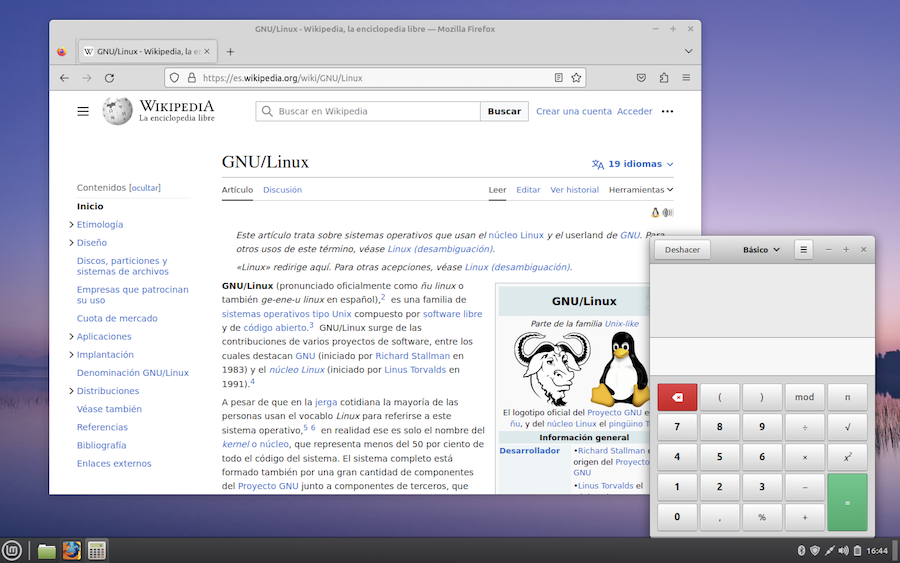This screenshot has height=563, width=900.
Task: Open the calculator hamburger menu
Action: tap(803, 250)
